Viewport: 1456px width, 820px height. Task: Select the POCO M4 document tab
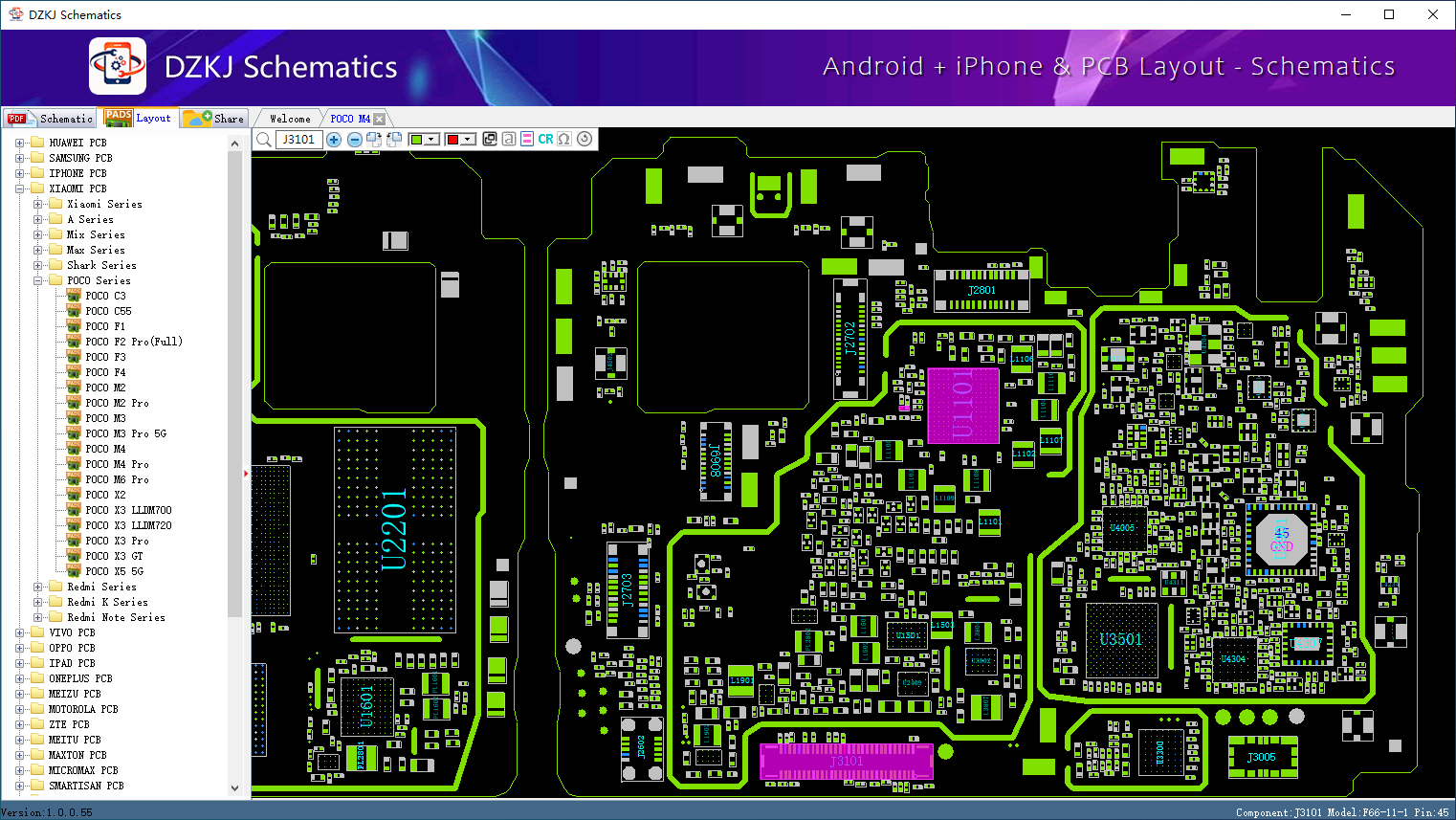pos(350,119)
